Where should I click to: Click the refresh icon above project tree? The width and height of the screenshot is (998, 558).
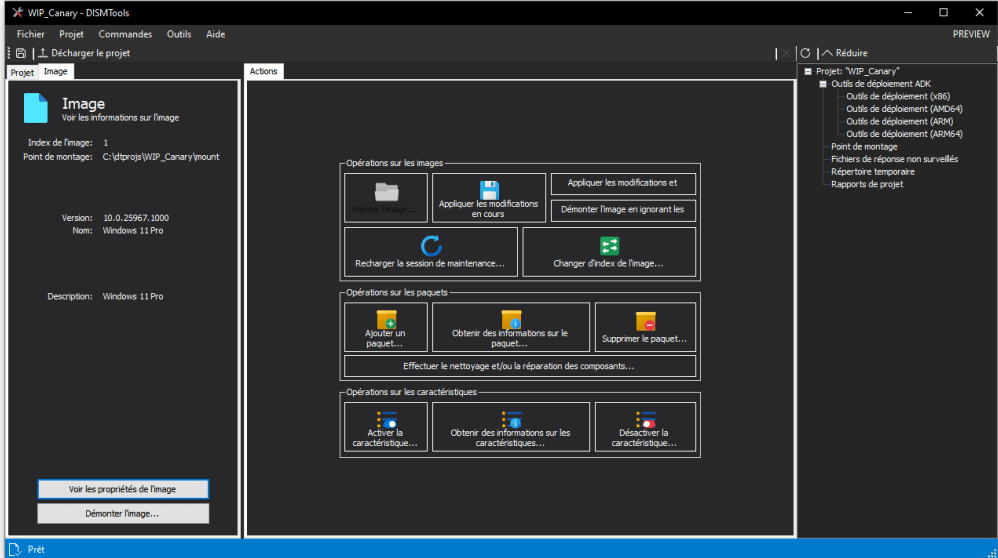click(x=805, y=53)
